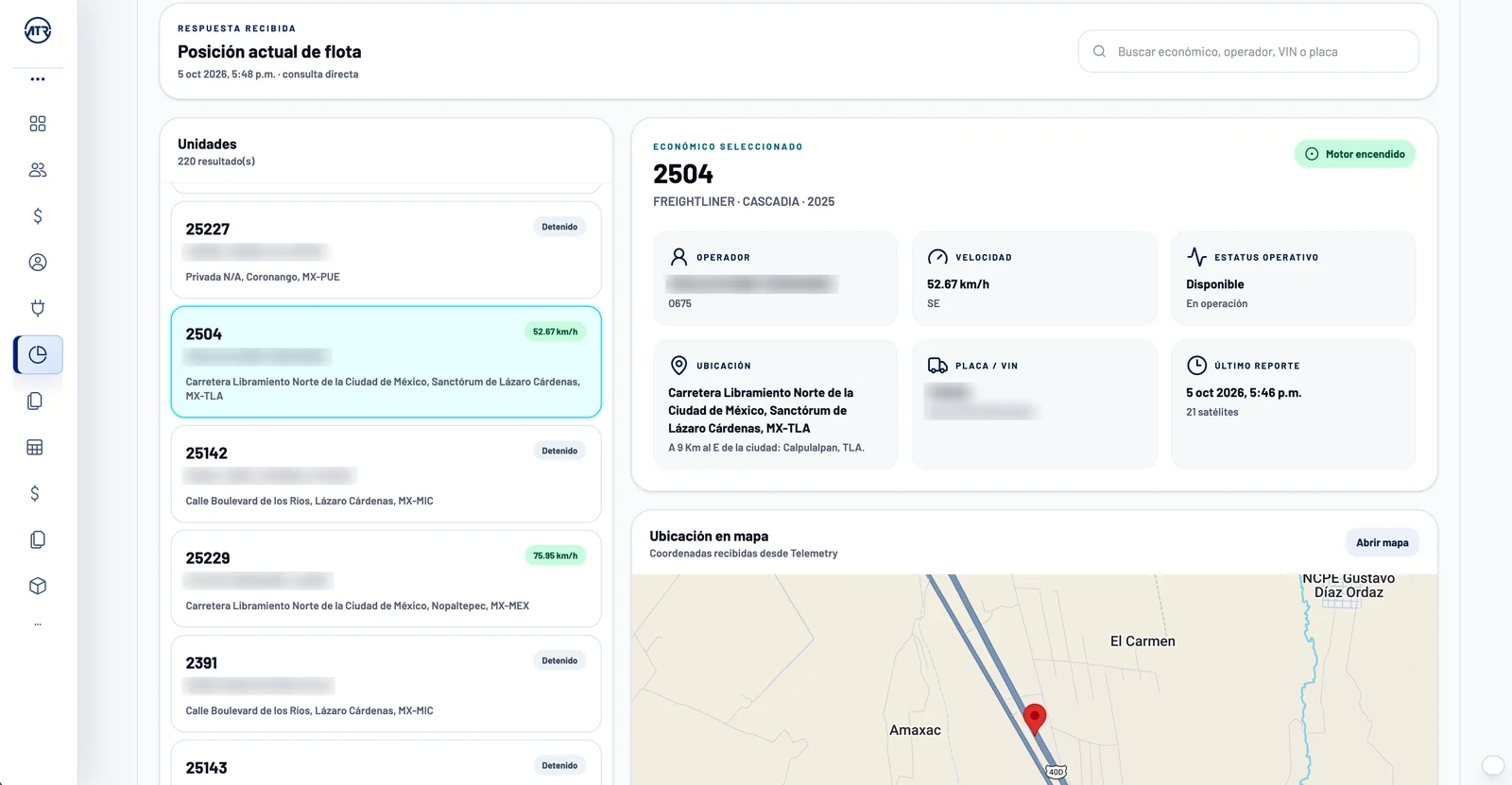The height and width of the screenshot is (785, 1512).
Task: Select unit 25143 in the list
Action: (x=386, y=763)
